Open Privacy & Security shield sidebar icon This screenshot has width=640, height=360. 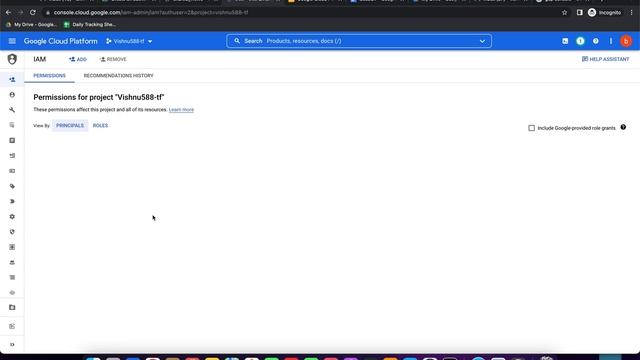click(x=12, y=232)
